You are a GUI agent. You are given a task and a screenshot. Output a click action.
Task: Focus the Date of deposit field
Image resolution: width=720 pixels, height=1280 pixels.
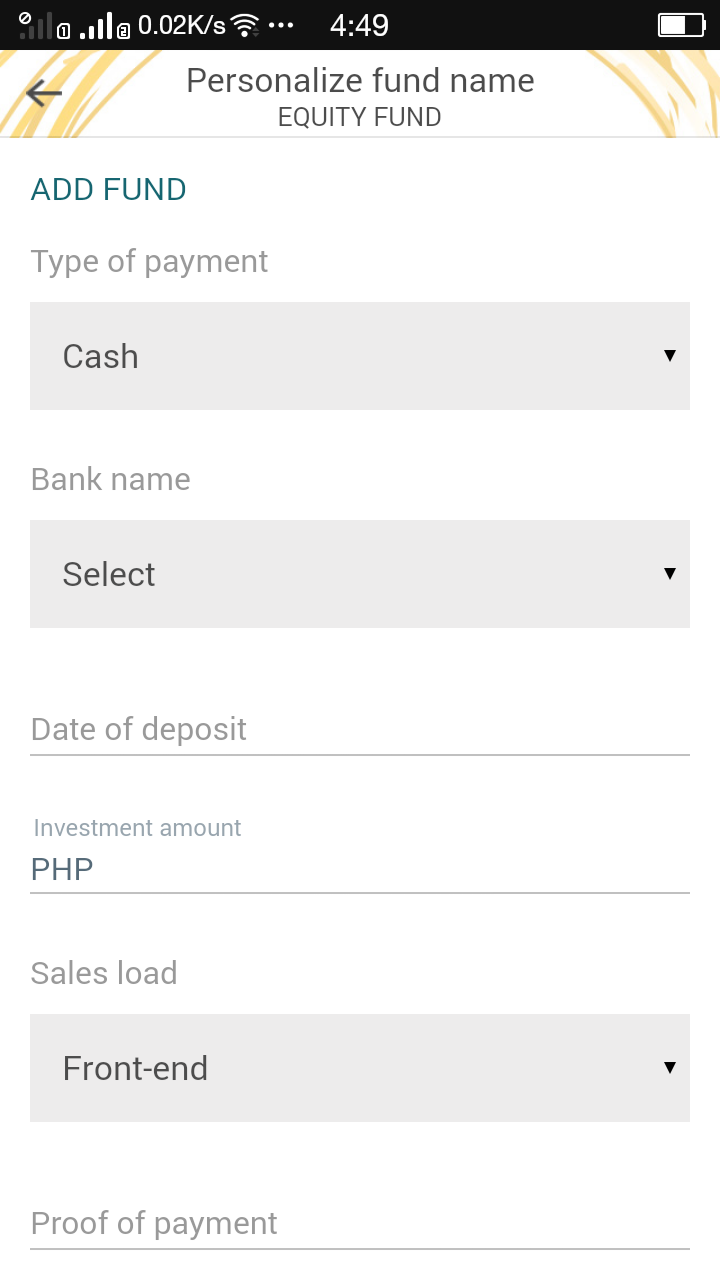[359, 730]
